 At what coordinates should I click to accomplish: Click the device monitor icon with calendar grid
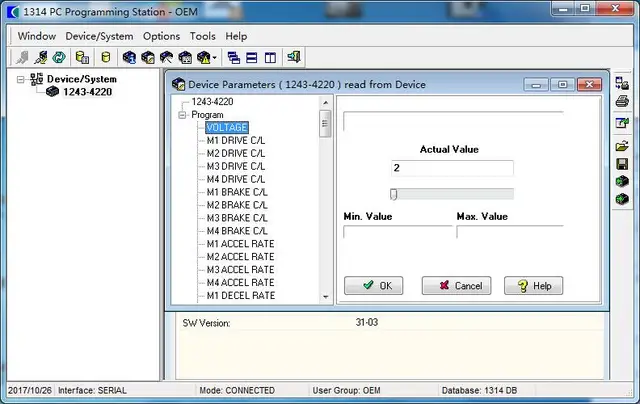click(x=185, y=58)
